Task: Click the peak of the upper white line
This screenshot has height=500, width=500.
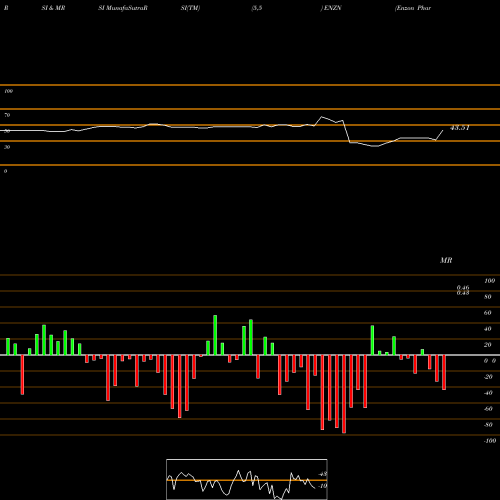Action: (322, 117)
